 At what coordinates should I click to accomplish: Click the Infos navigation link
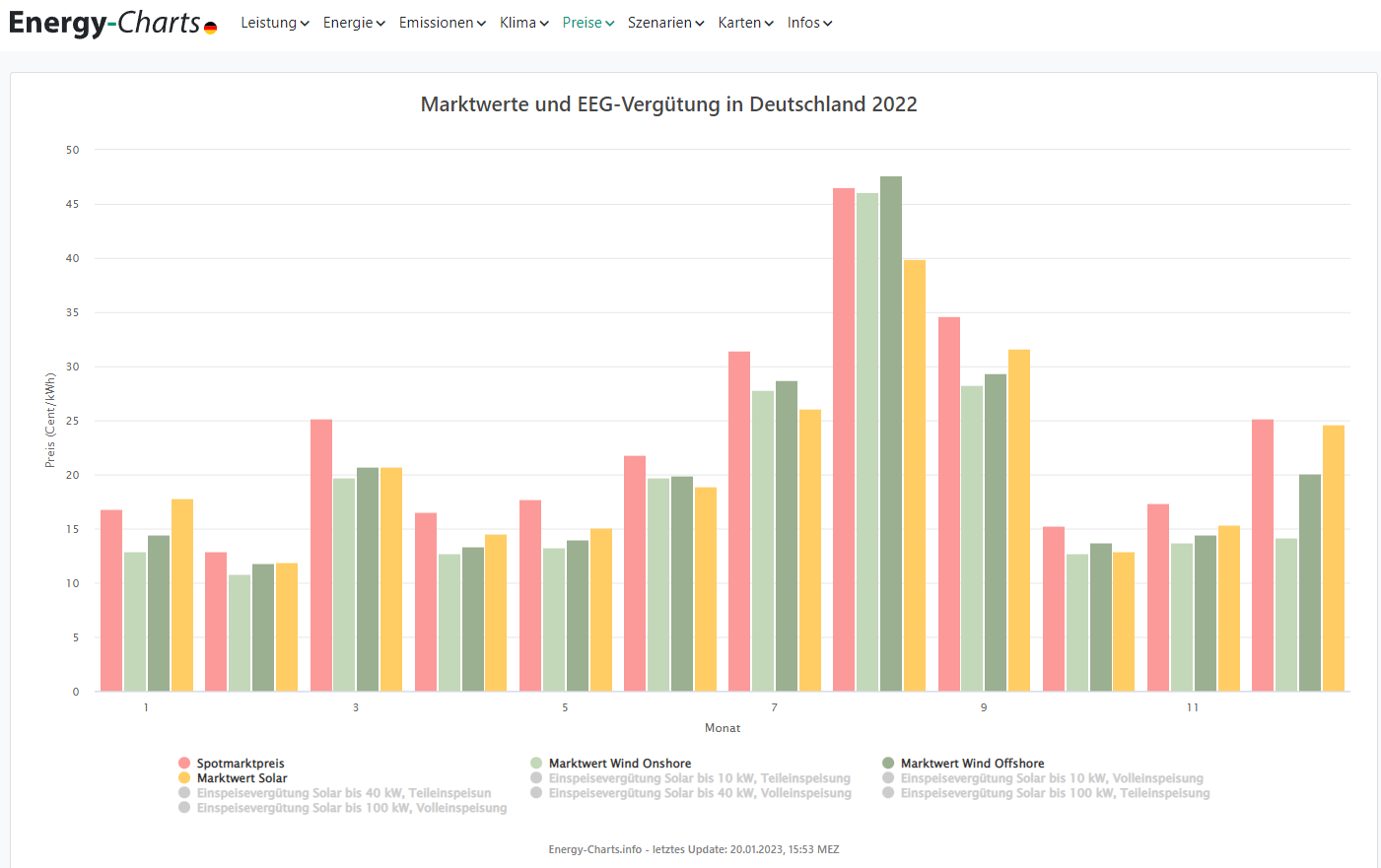809,23
